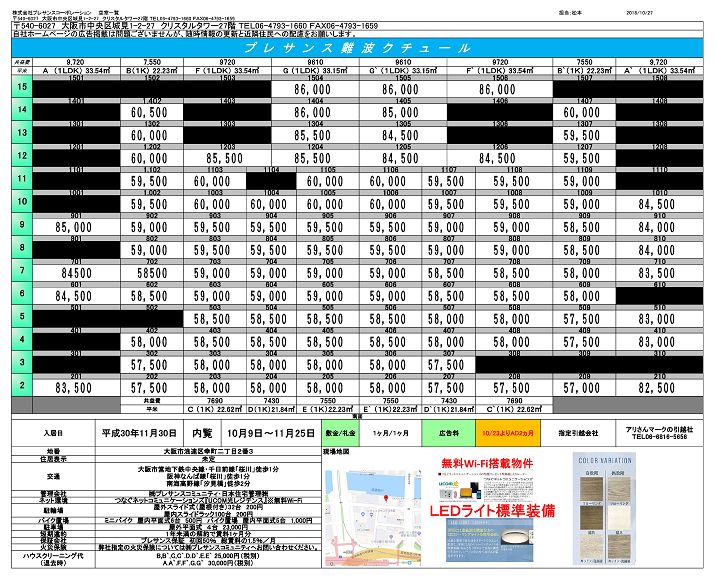718x579 pixels.
Task: Click the 無料Wi-Fi搭載物件 red heading
Action: point(487,463)
